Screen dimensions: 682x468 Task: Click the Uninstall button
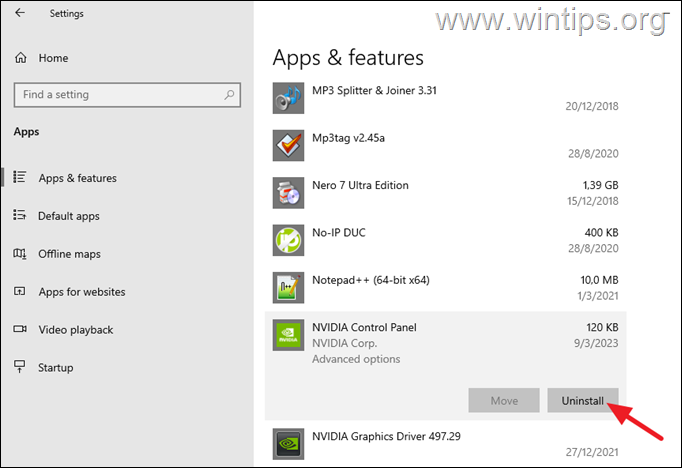[x=583, y=400]
